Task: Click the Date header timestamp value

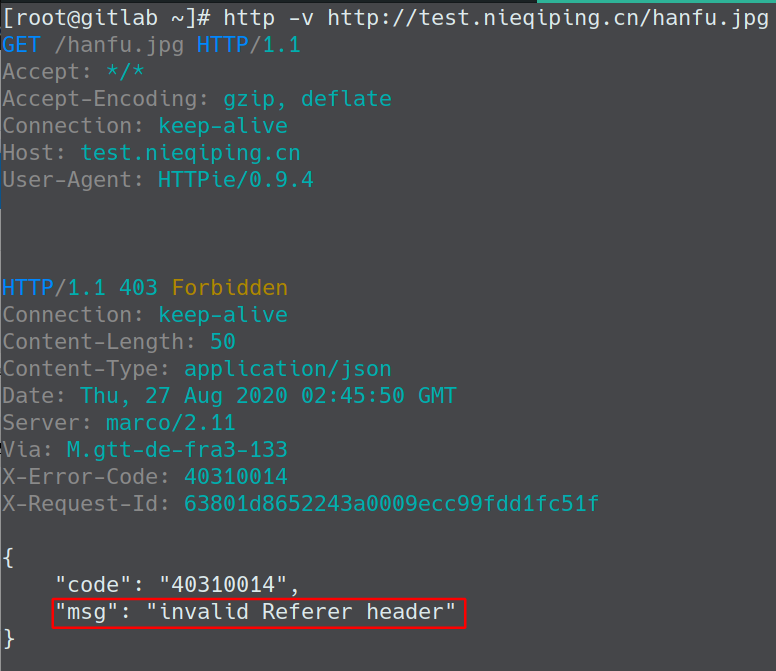Action: pos(268,396)
